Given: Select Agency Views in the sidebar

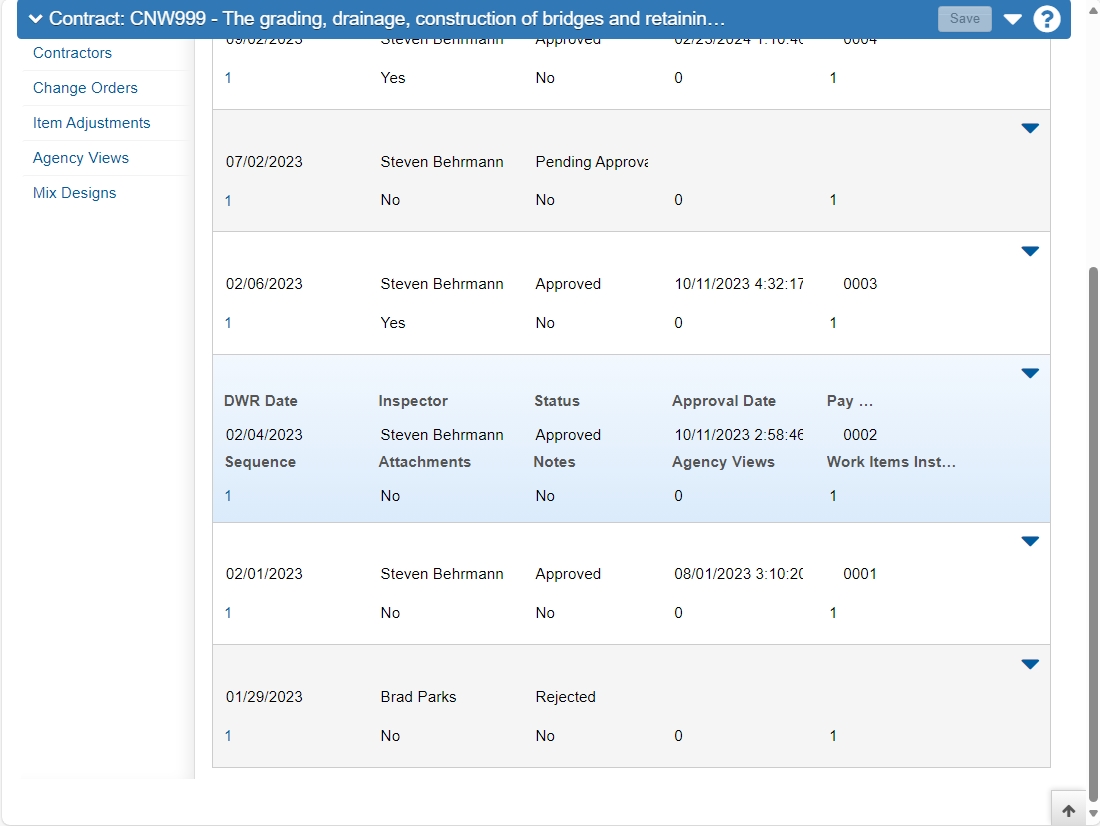Looking at the screenshot, I should click(x=81, y=159).
